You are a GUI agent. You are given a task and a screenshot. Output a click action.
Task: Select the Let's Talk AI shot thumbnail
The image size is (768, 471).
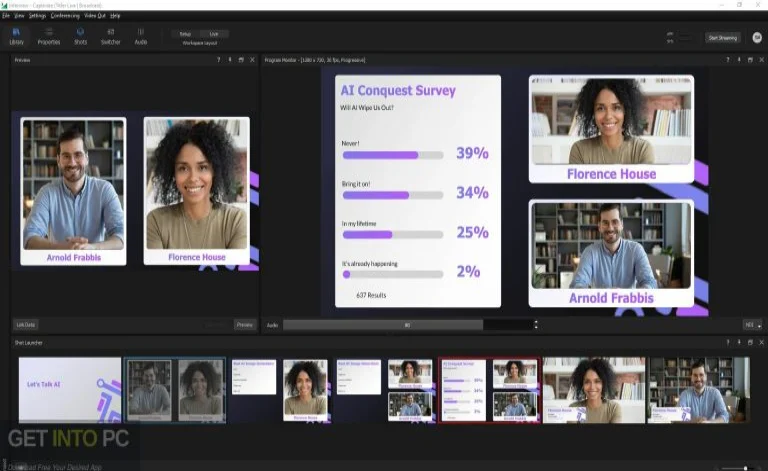click(x=69, y=390)
